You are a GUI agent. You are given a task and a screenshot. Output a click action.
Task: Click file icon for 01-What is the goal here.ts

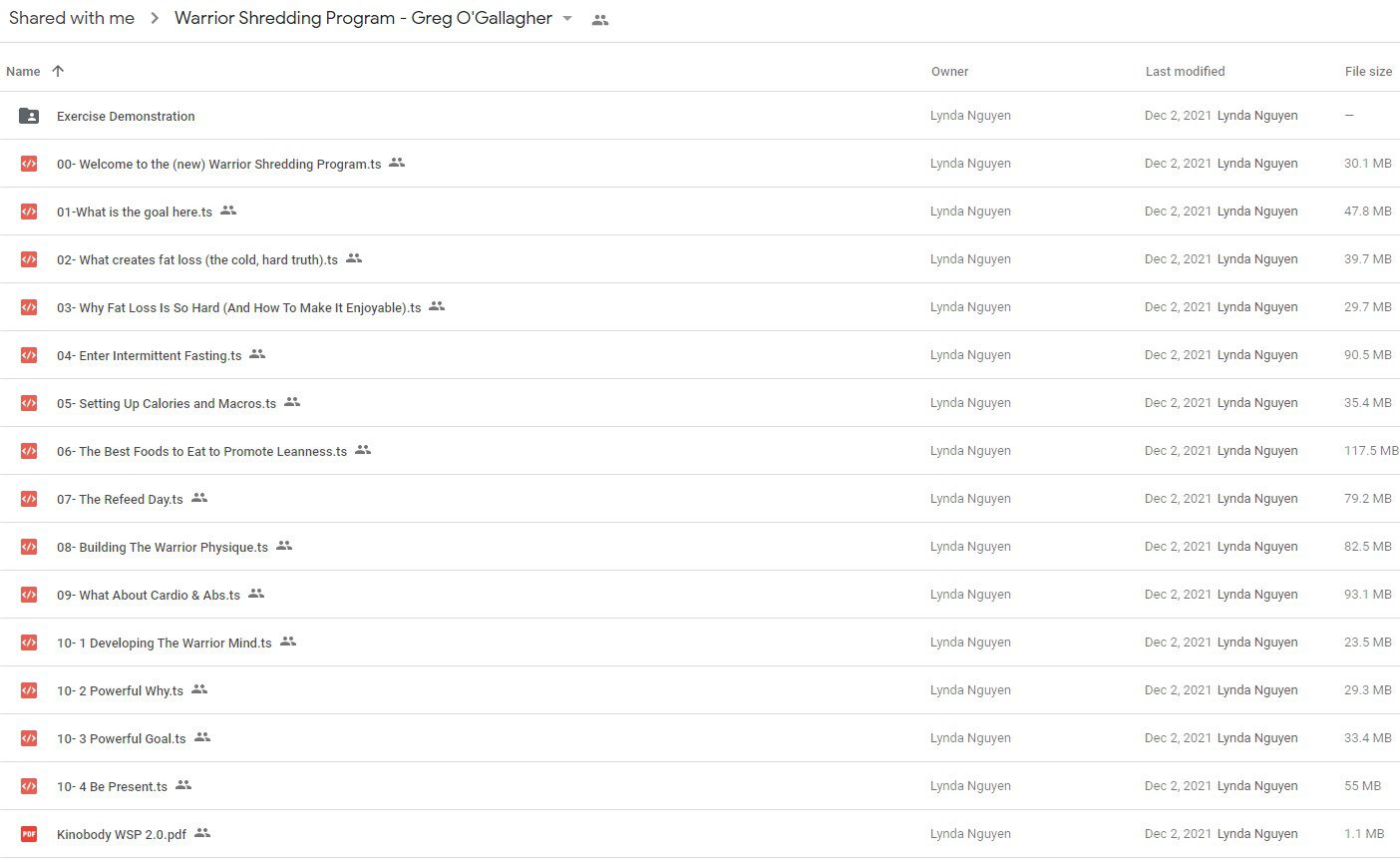point(29,212)
